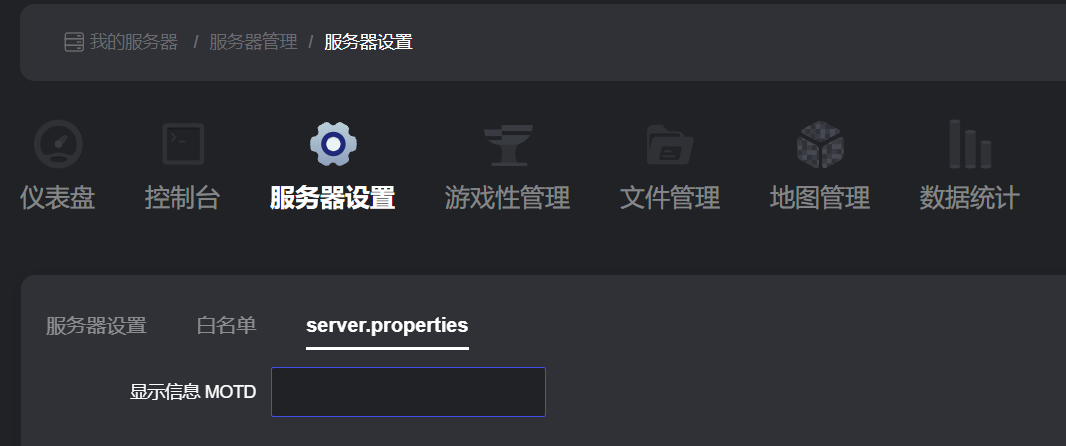The height and width of the screenshot is (446, 1066).
Task: Click 服务器设置 breadcrumb text
Action: [x=368, y=42]
